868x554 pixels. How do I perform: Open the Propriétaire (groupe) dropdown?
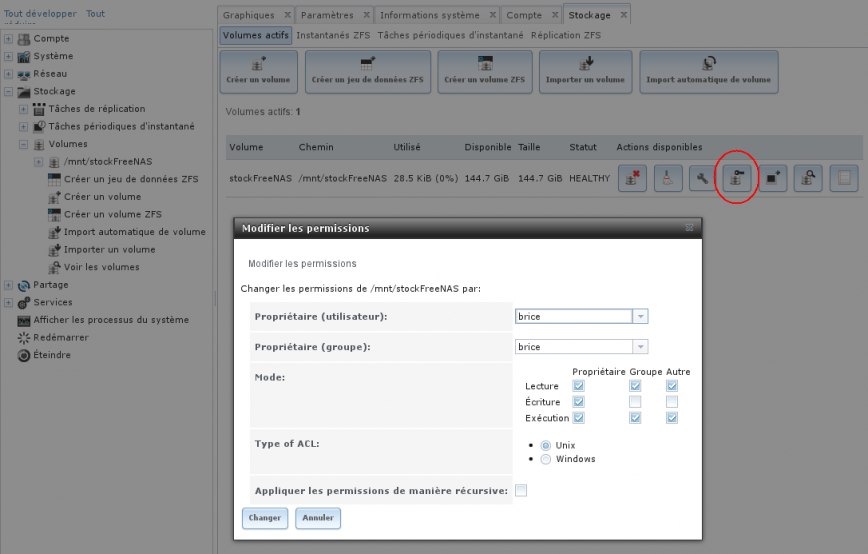pyautogui.click(x=641, y=347)
